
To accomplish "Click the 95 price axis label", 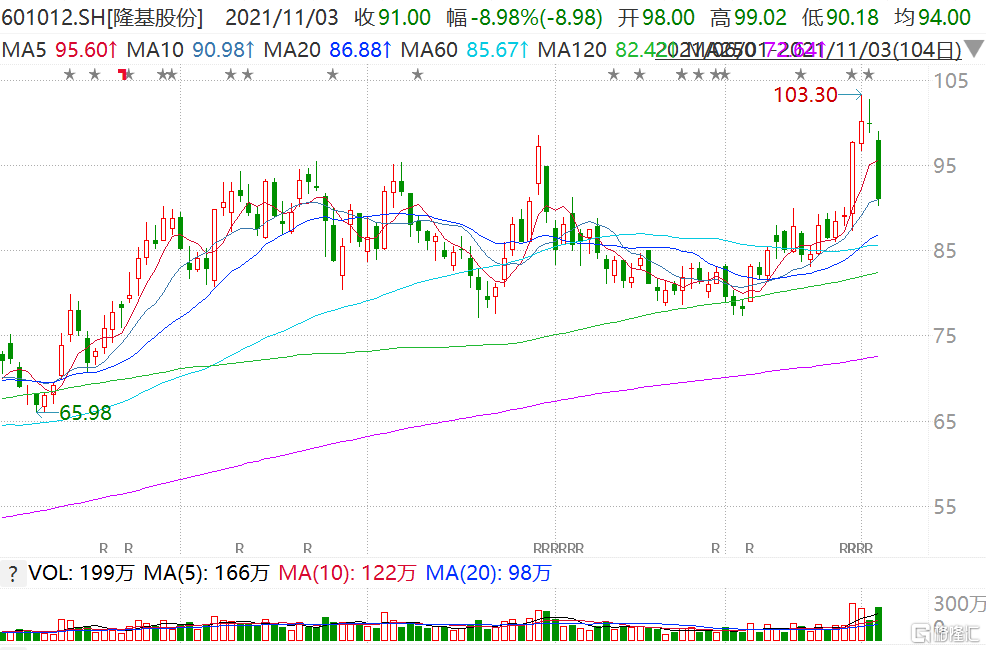I will (x=944, y=166).
